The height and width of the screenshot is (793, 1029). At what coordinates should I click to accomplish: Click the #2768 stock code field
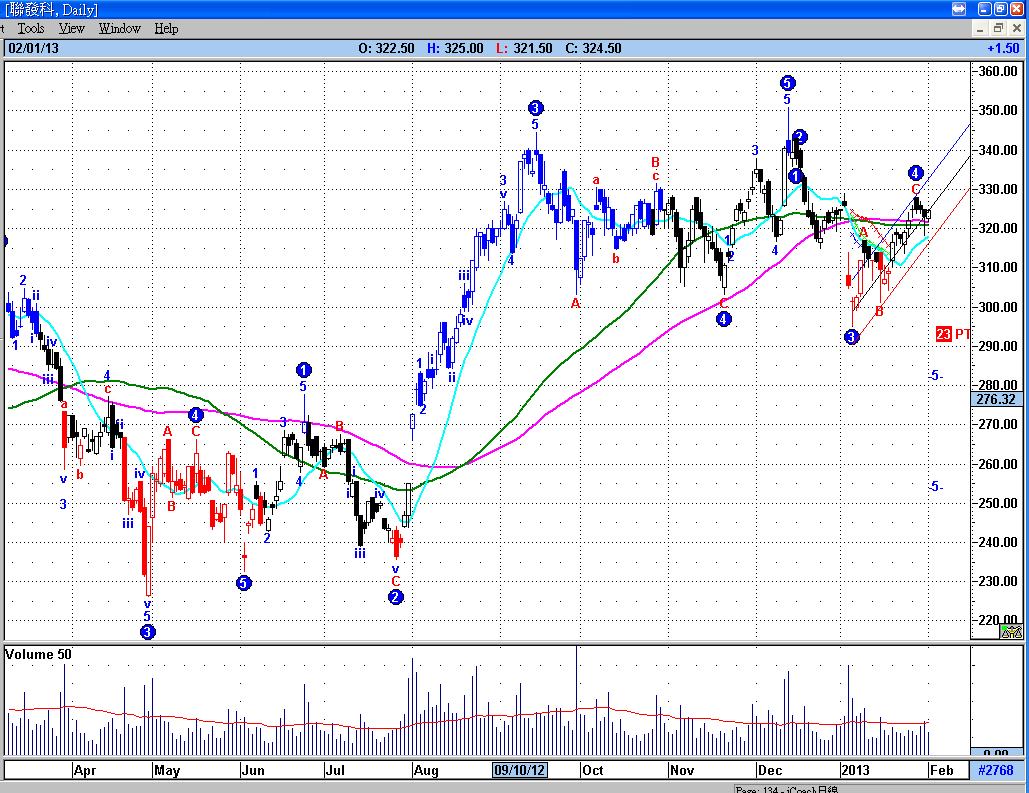[x=996, y=770]
